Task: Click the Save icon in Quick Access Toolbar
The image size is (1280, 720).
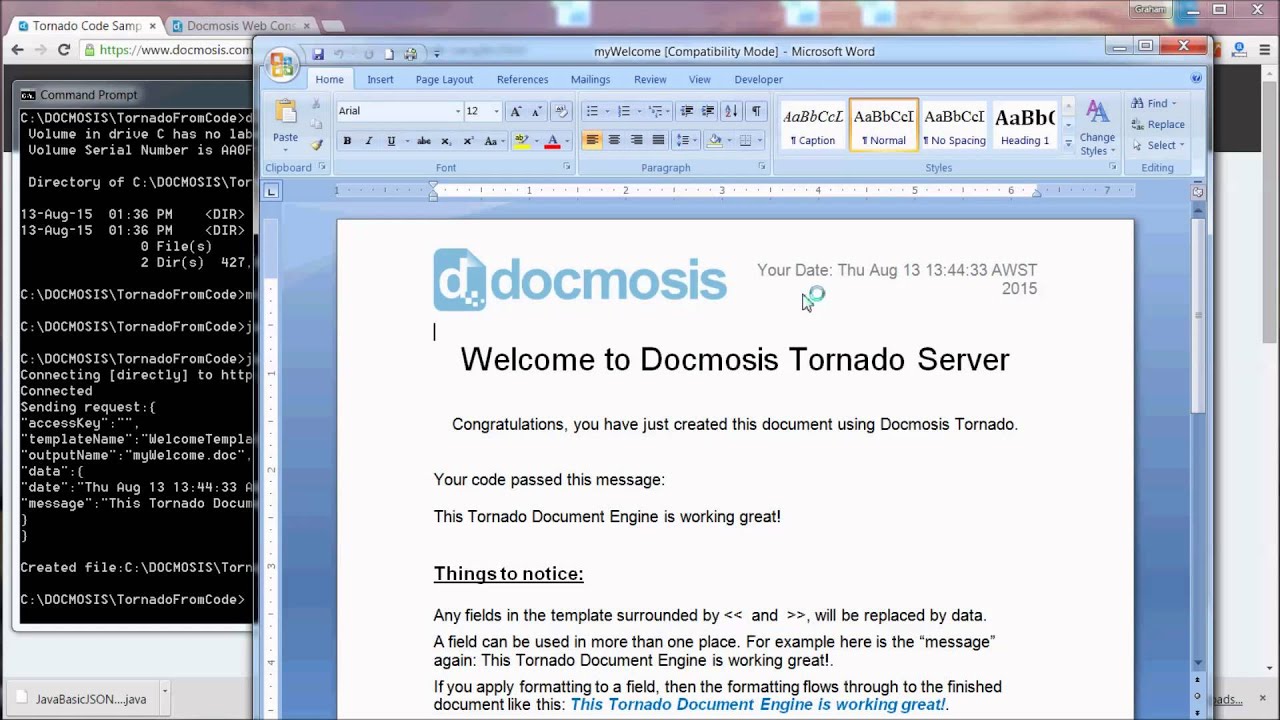Action: pos(318,54)
